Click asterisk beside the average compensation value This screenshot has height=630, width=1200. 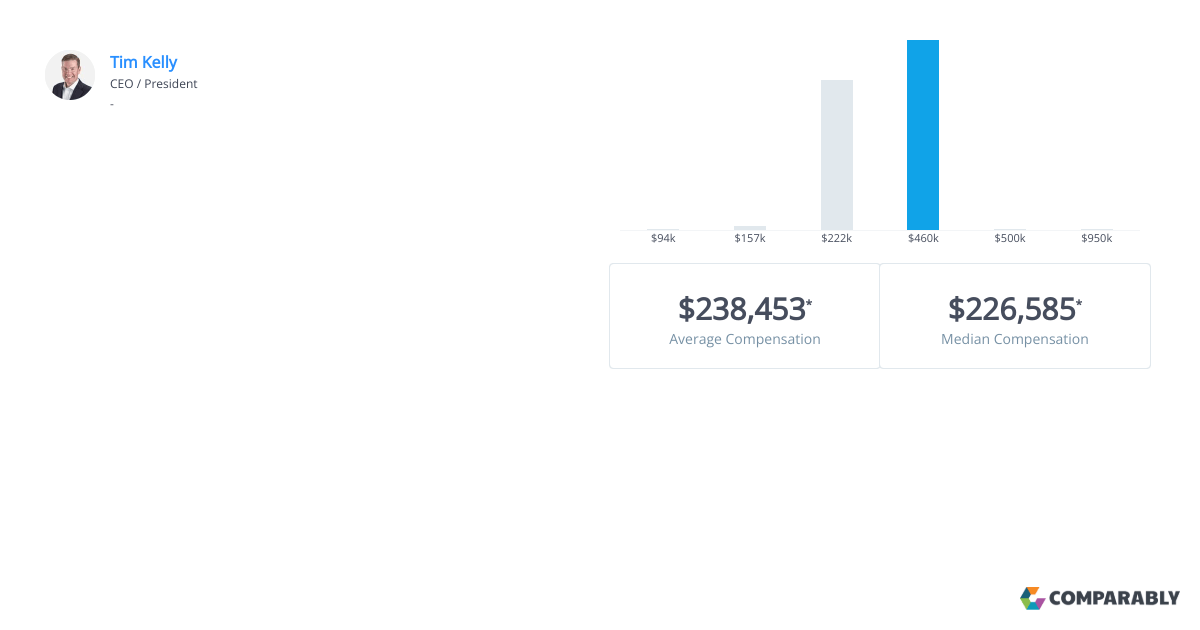(809, 302)
